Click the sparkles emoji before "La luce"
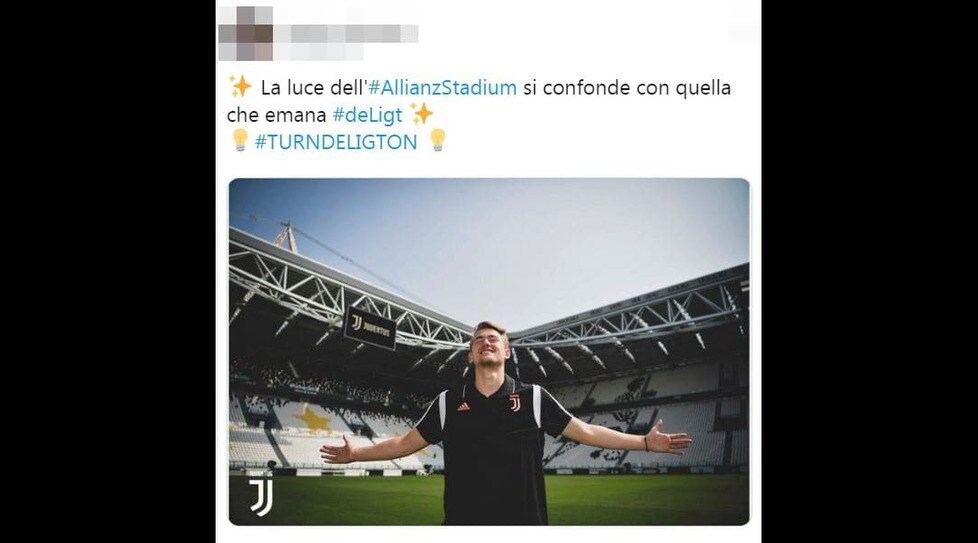Screen dimensions: 978x543 click(x=240, y=87)
